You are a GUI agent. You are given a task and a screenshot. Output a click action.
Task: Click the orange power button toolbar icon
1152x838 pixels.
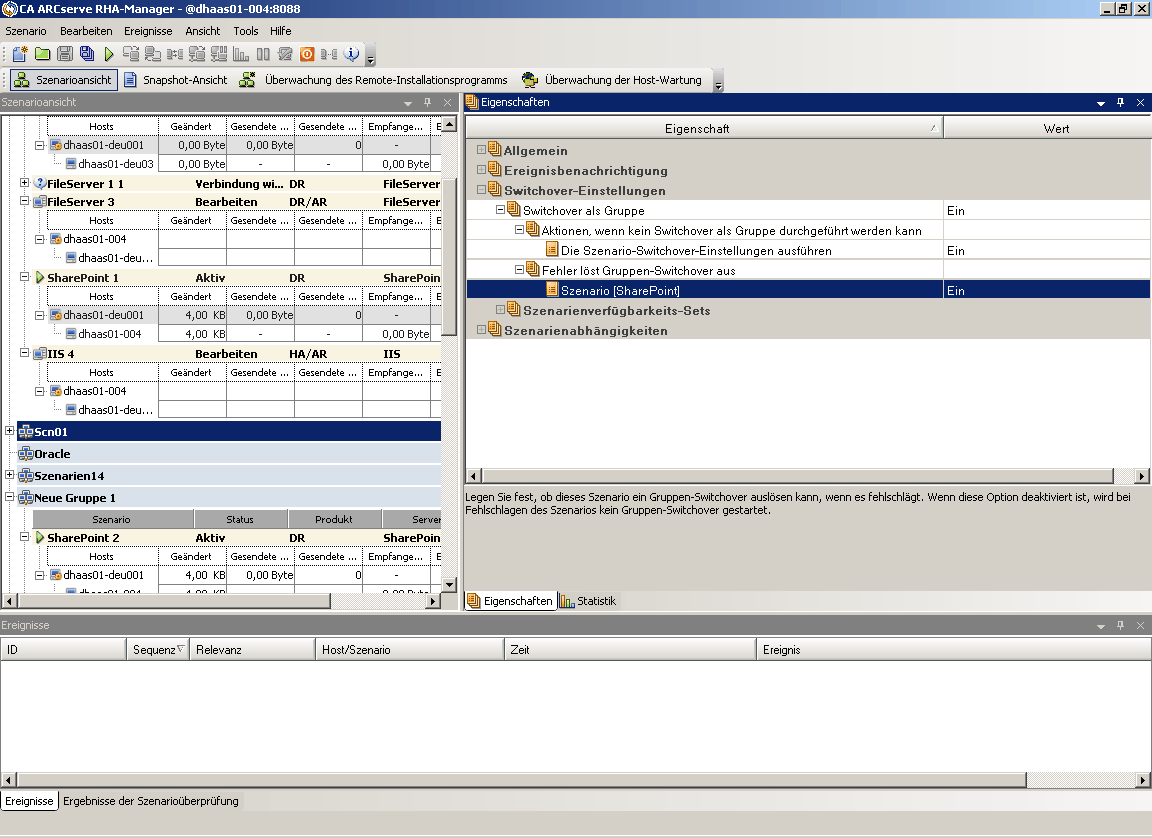307,54
